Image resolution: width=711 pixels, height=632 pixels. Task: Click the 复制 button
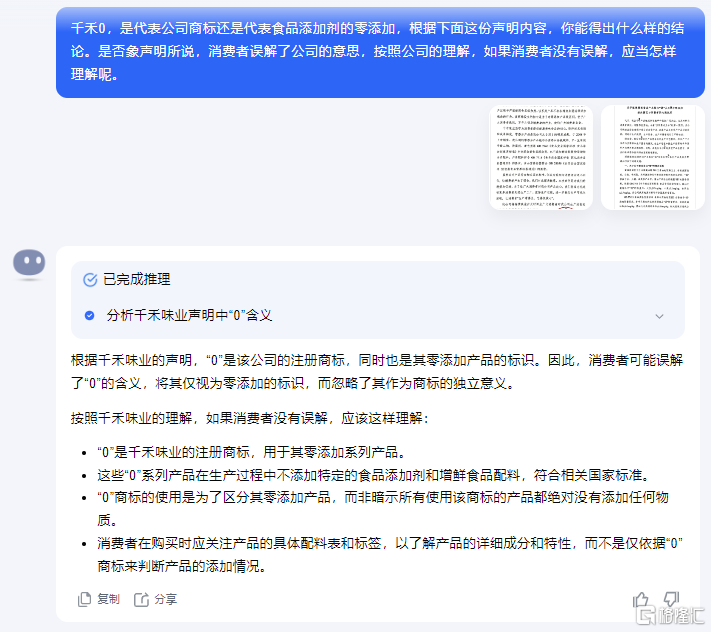click(98, 599)
